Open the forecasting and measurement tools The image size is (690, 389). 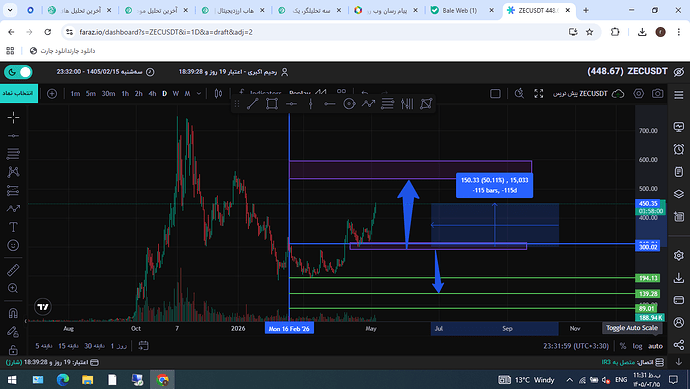13,191
